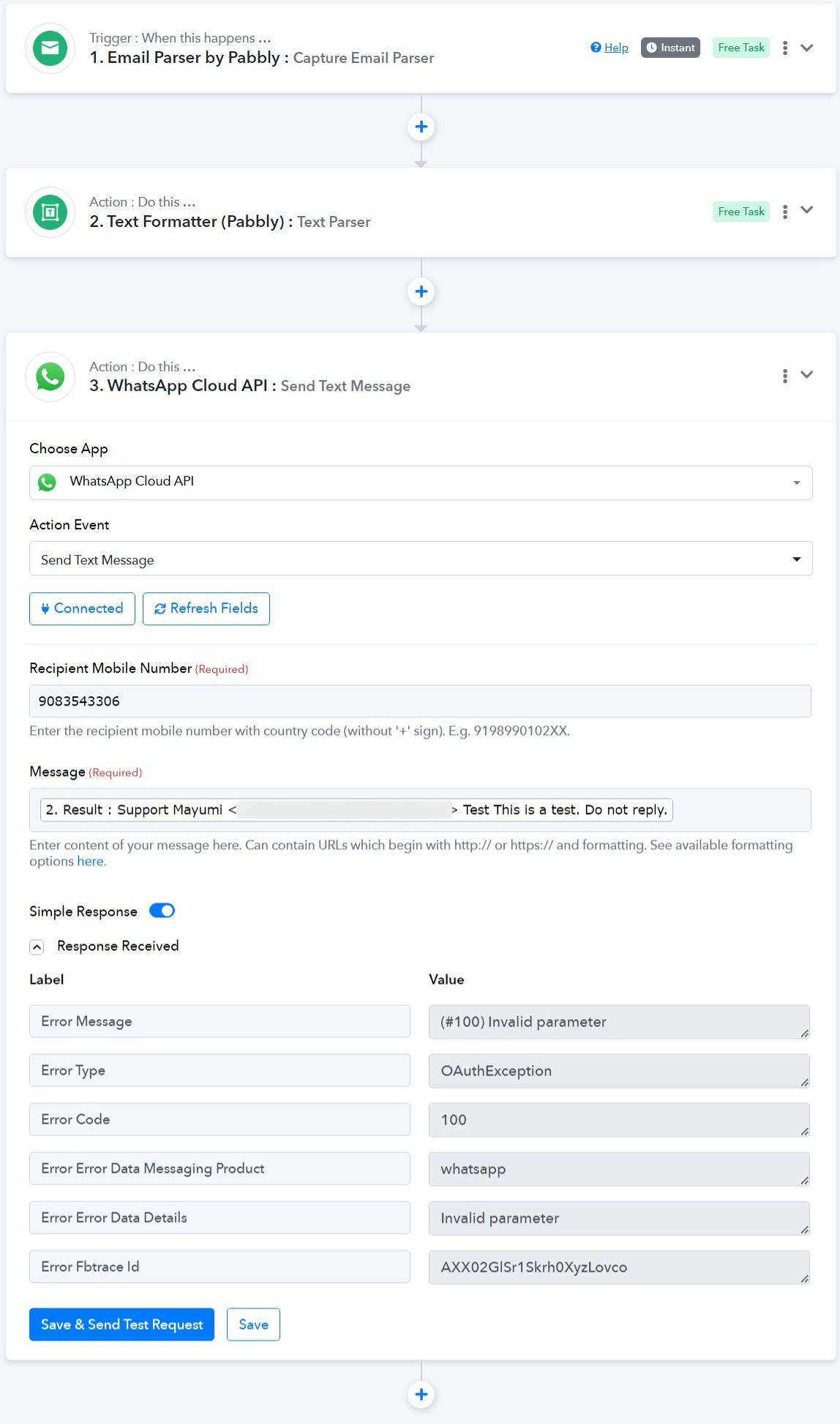Click the Text Formatter step icon
This screenshot has height=1424, width=840.
pyautogui.click(x=50, y=212)
